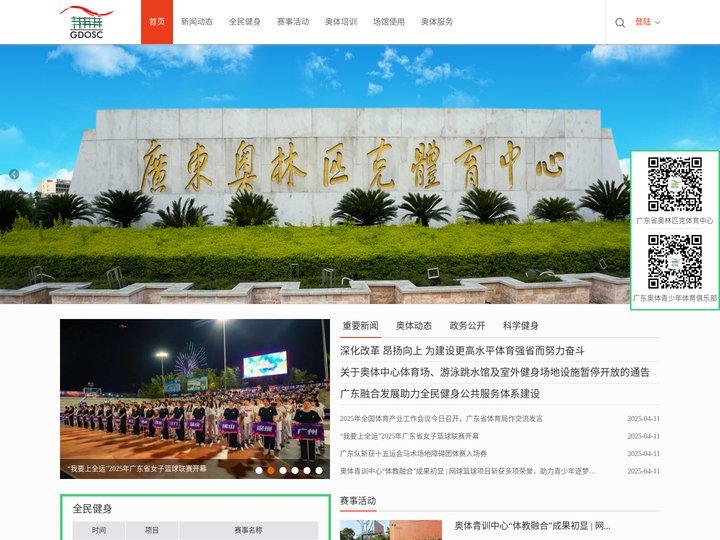The image size is (720, 540).
Task: Click the 时间 table column header
Action: pos(99,530)
